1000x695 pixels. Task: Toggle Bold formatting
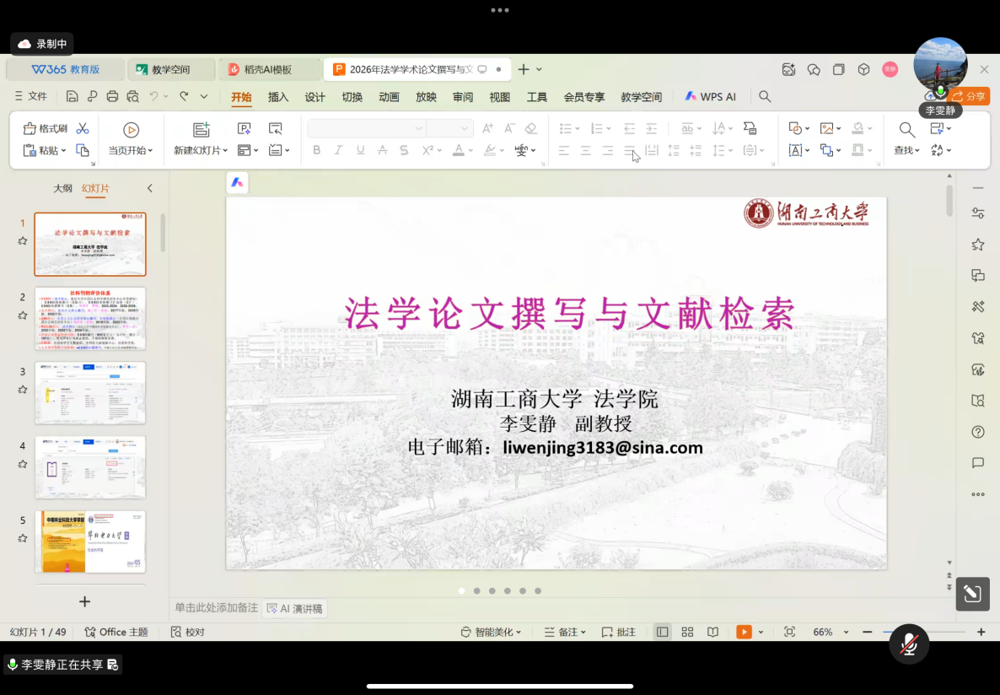[316, 150]
